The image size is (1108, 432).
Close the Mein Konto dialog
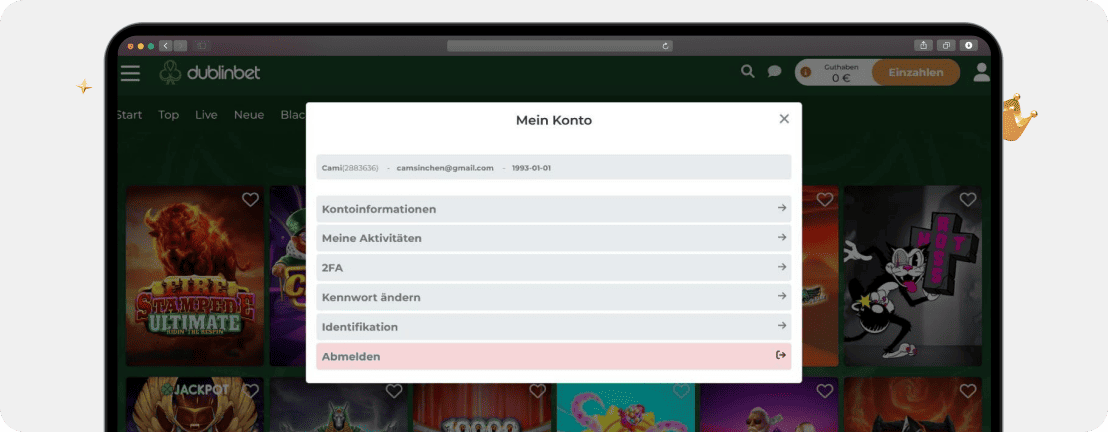click(784, 119)
